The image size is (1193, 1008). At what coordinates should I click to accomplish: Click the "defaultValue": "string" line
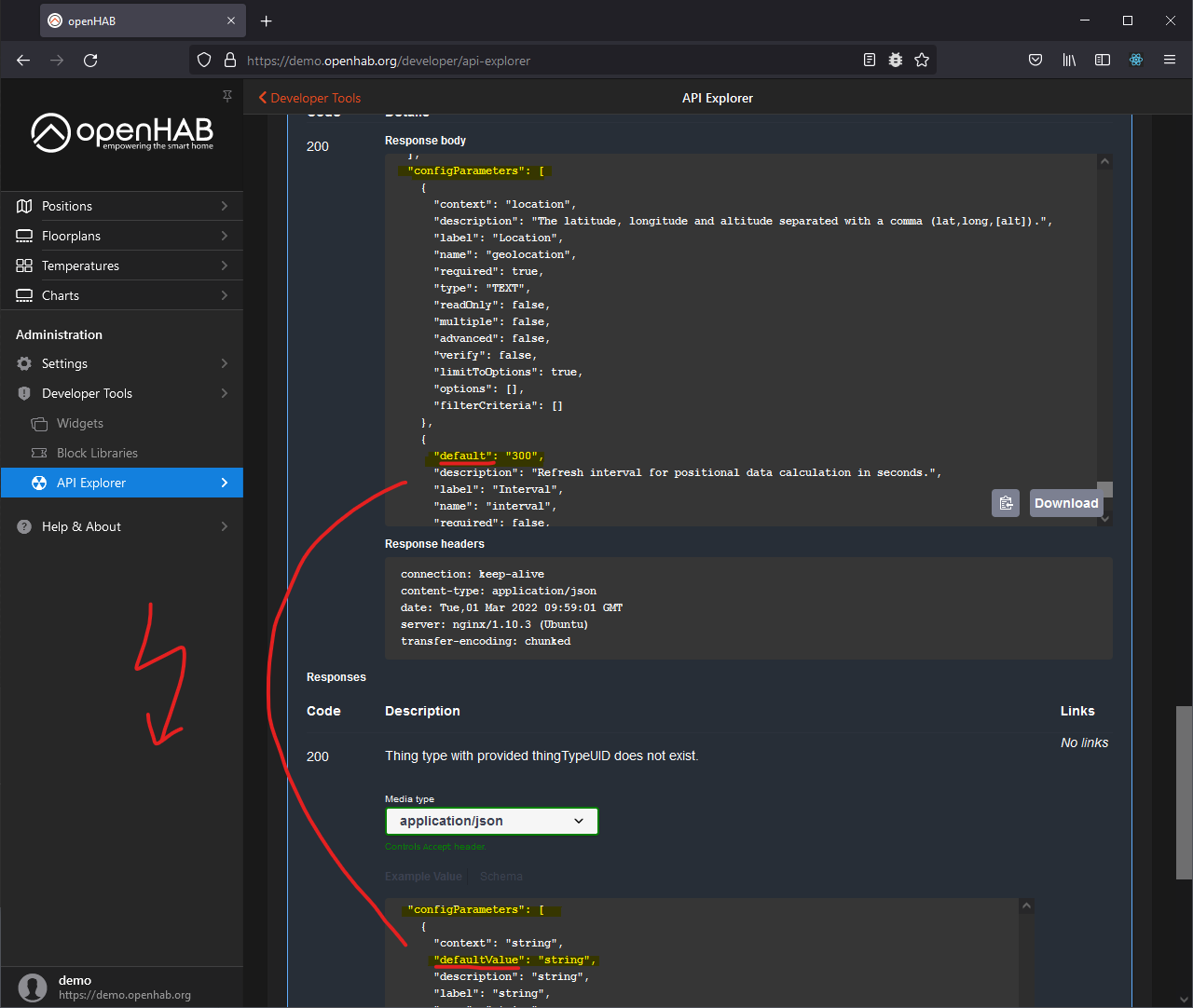pyautogui.click(x=514, y=960)
